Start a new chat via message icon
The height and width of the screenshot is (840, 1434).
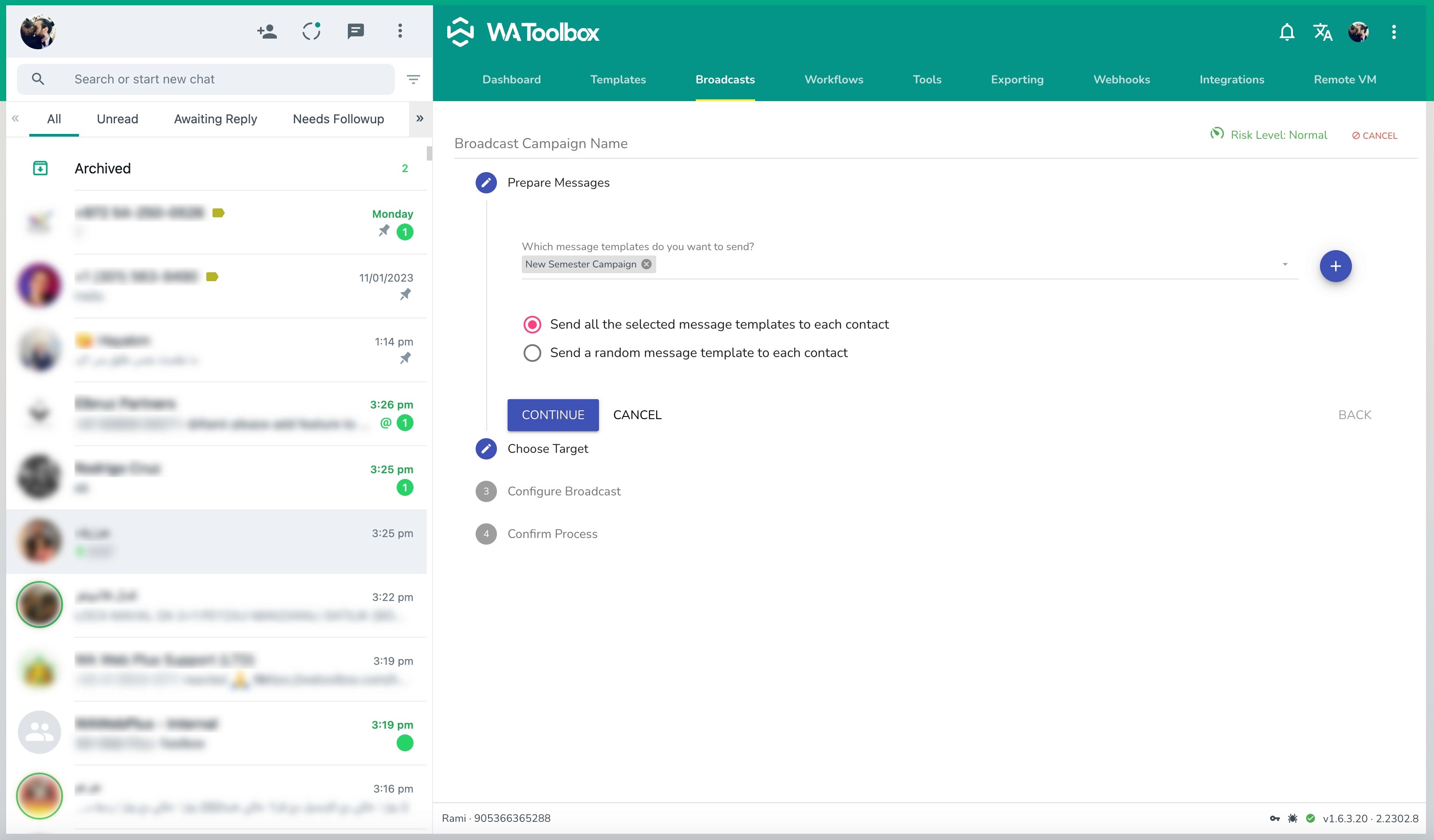coord(356,31)
